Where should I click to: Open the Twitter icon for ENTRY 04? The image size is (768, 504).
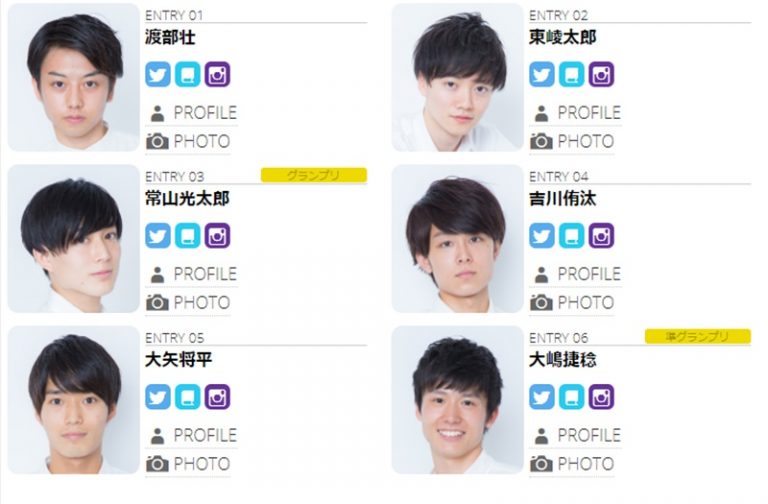click(x=542, y=236)
